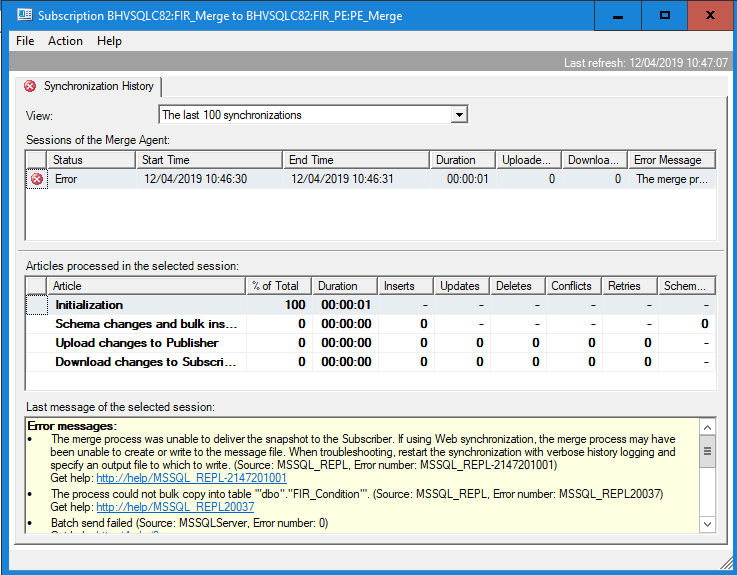Click error icon on Synchronization History tab
This screenshot has width=737, height=575.
click(x=29, y=86)
